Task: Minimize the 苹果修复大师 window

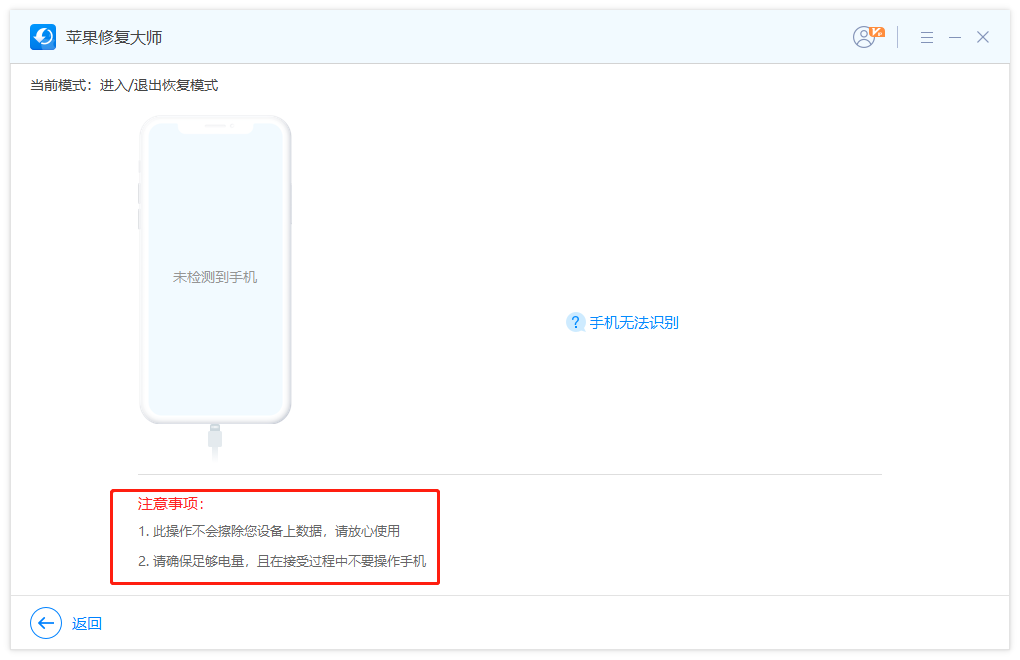Action: coord(955,38)
